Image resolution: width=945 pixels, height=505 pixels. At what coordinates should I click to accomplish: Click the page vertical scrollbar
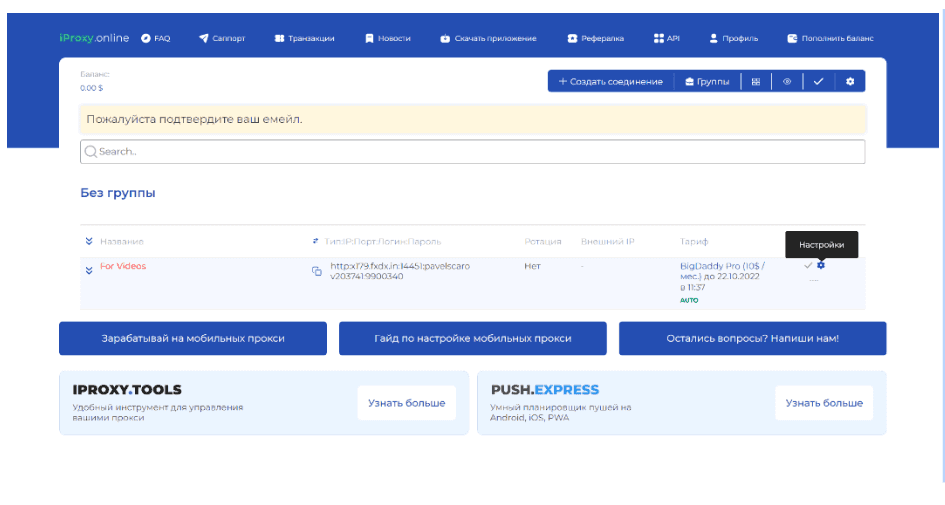(x=942, y=247)
